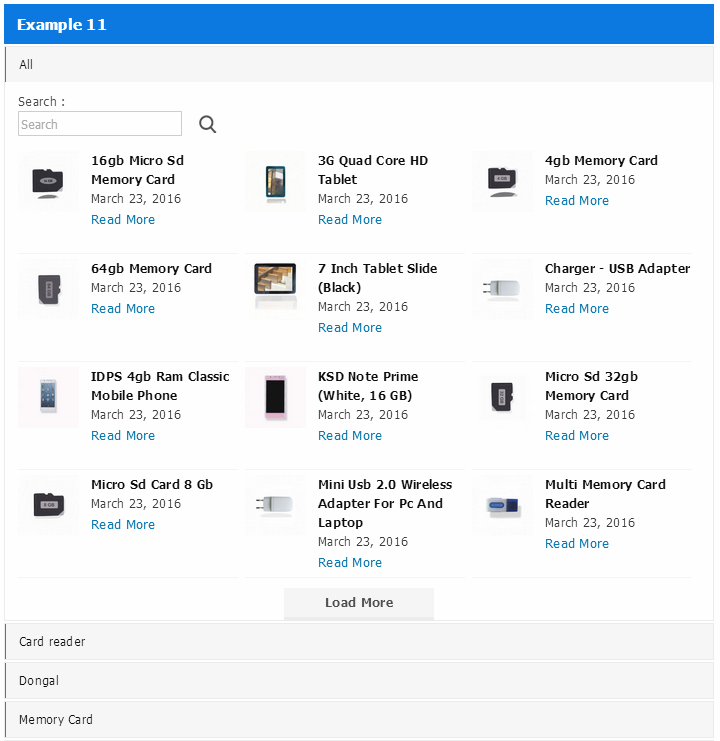Screen dimensions: 720x741
Task: Open the KSD Note Prime phone image
Action: [x=275, y=397]
